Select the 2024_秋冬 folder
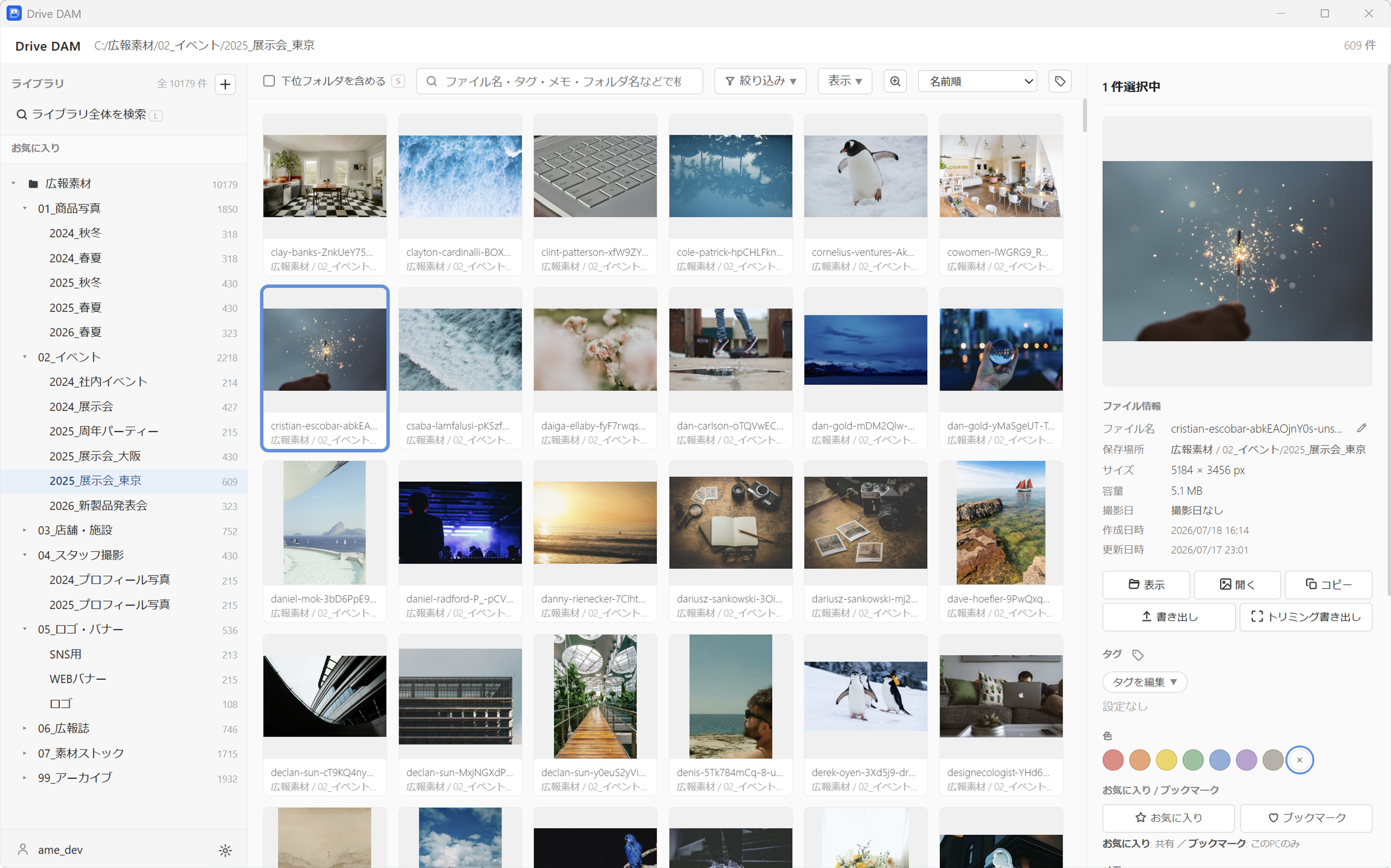Viewport: 1391px width, 868px height. 124,233
